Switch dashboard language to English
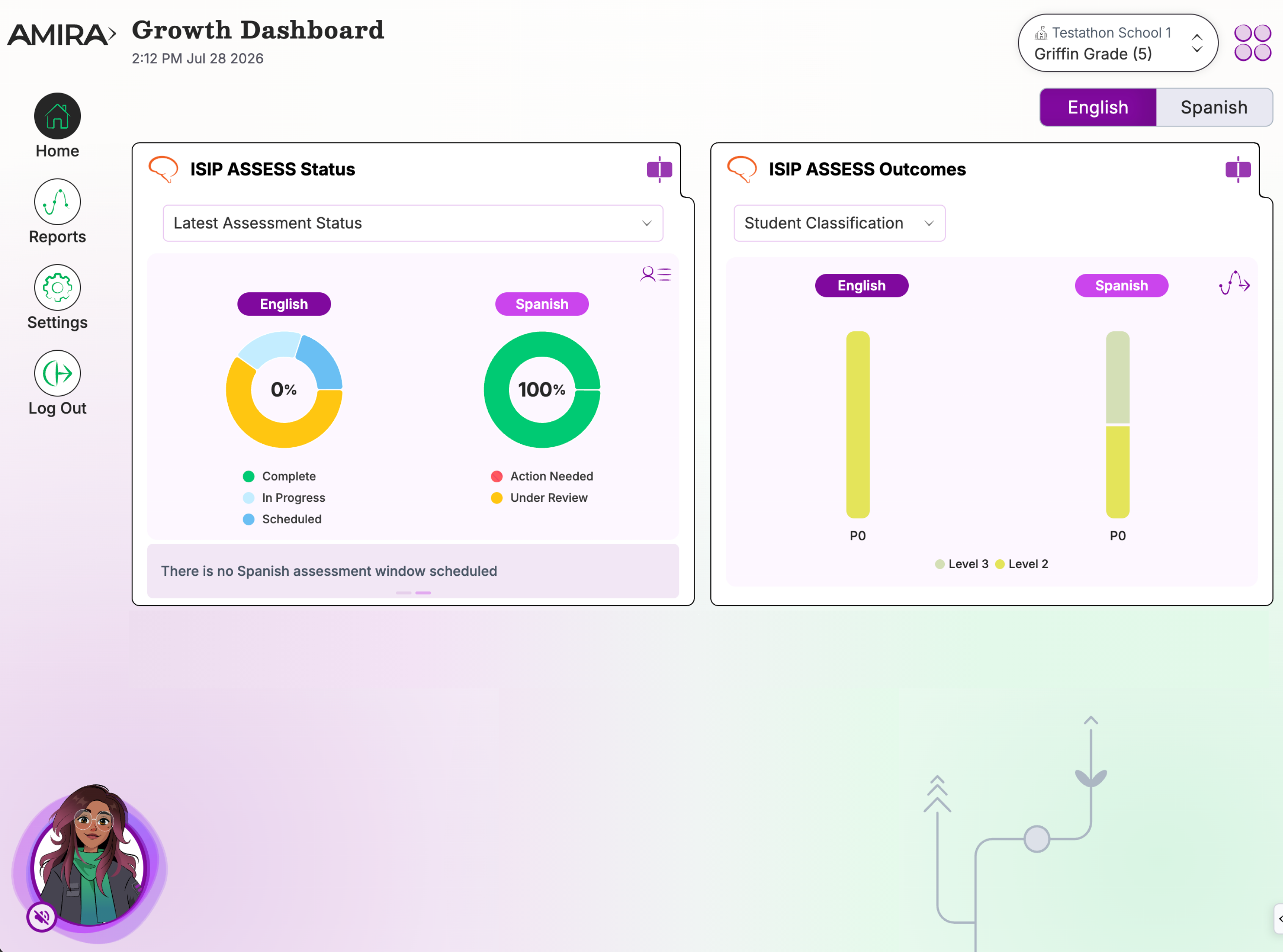This screenshot has width=1283, height=952. coord(1098,107)
